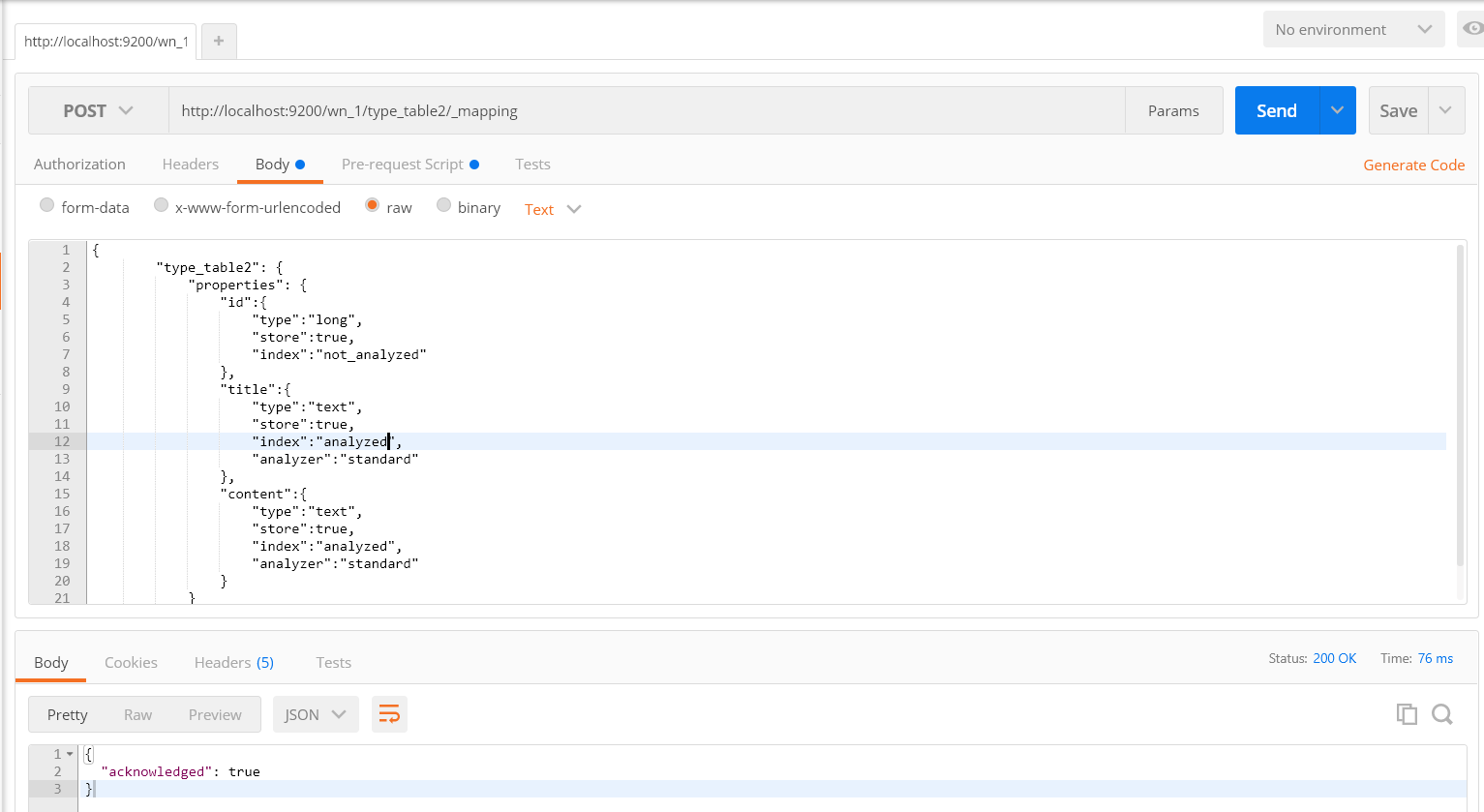Screen dimensions: 1484x812
Task: Copy response body with the copy icon
Action: [x=1407, y=714]
